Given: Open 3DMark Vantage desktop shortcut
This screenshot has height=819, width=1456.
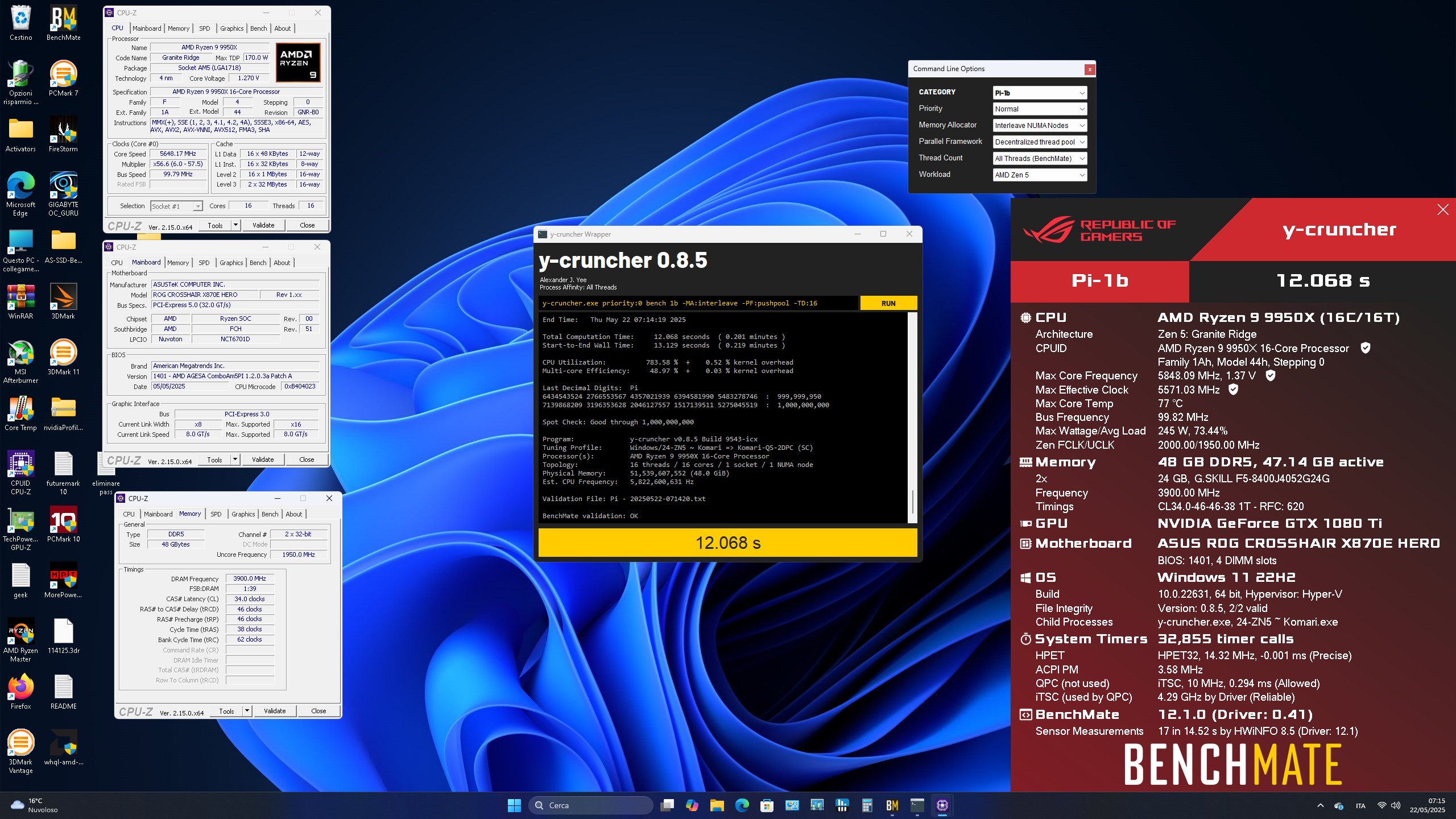Looking at the screenshot, I should pos(20,751).
